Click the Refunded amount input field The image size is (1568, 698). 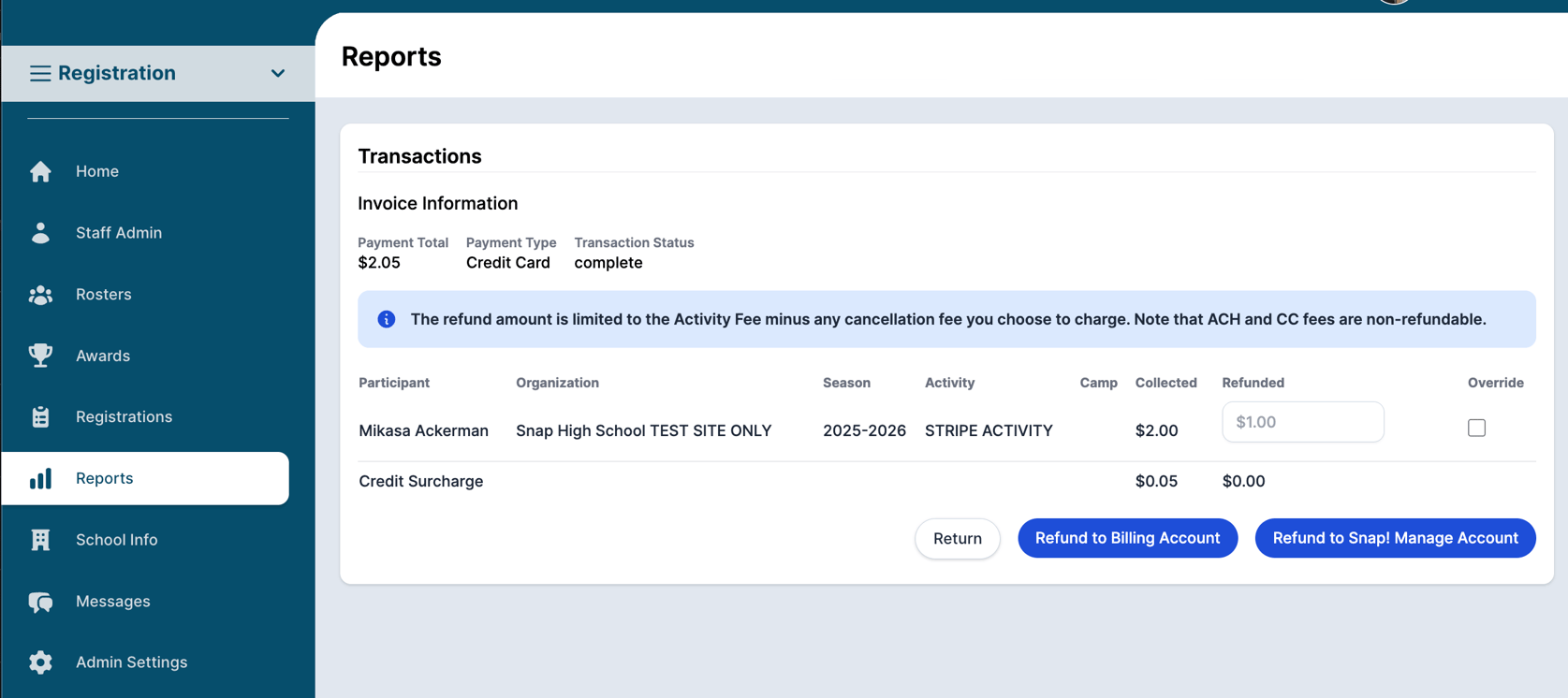click(x=1303, y=422)
